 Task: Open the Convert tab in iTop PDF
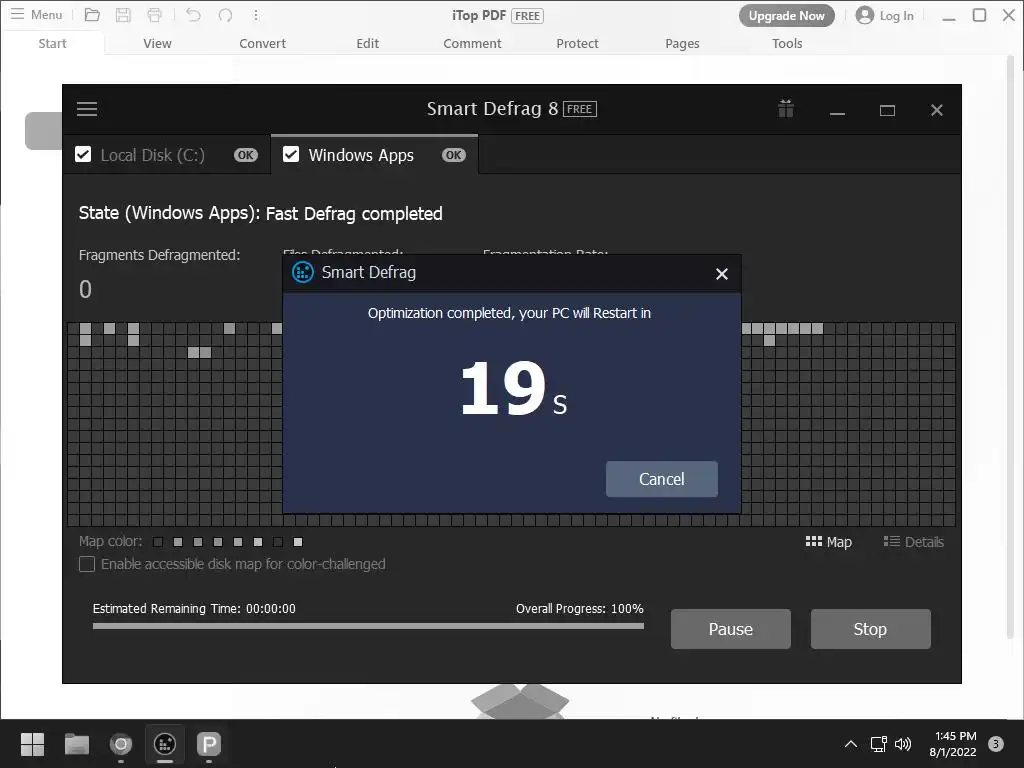pyautogui.click(x=263, y=43)
